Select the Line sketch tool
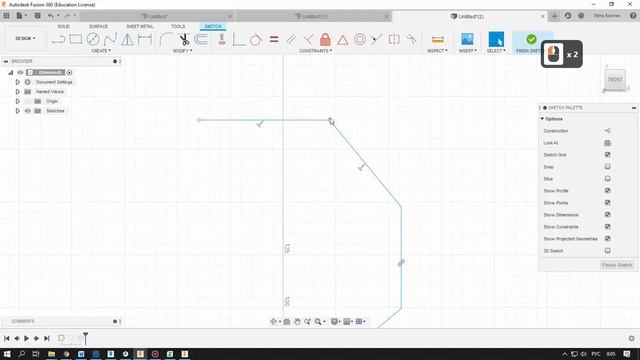This screenshot has height=360, width=640. pyautogui.click(x=58, y=40)
